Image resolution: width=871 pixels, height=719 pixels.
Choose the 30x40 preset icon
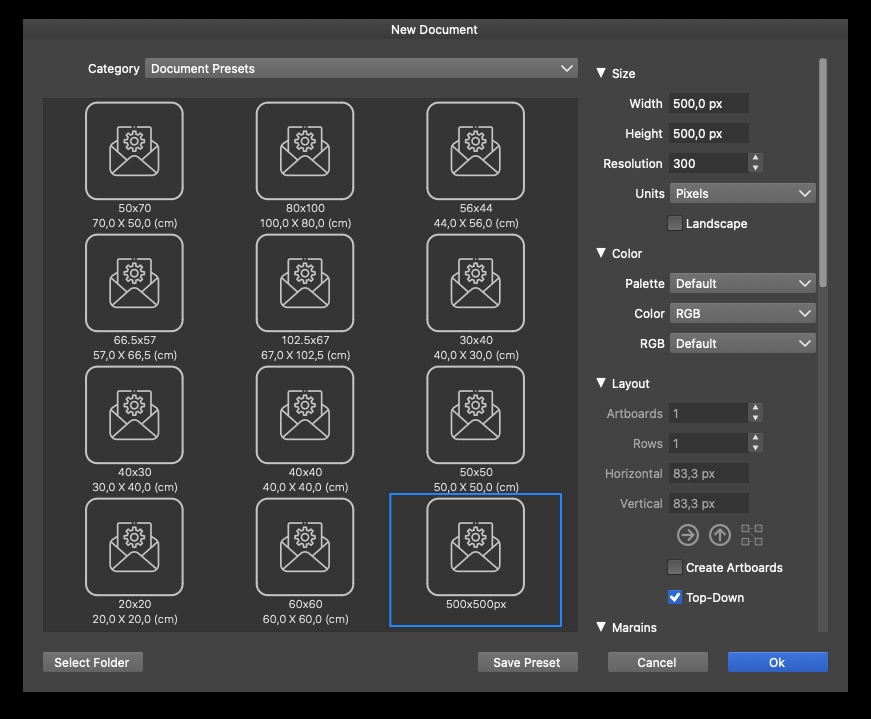click(475, 283)
